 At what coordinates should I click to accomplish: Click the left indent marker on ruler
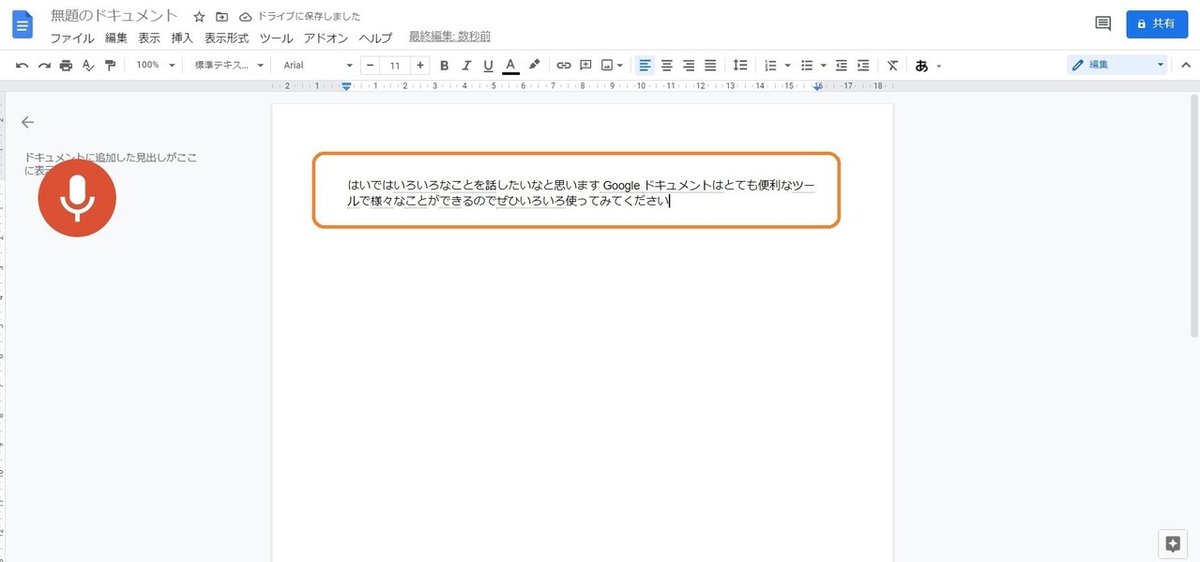tap(346, 87)
